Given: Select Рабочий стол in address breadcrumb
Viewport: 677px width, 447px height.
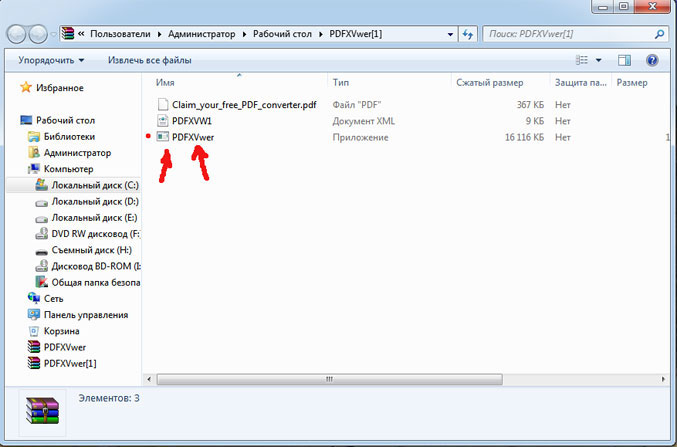Looking at the screenshot, I should click(282, 34).
